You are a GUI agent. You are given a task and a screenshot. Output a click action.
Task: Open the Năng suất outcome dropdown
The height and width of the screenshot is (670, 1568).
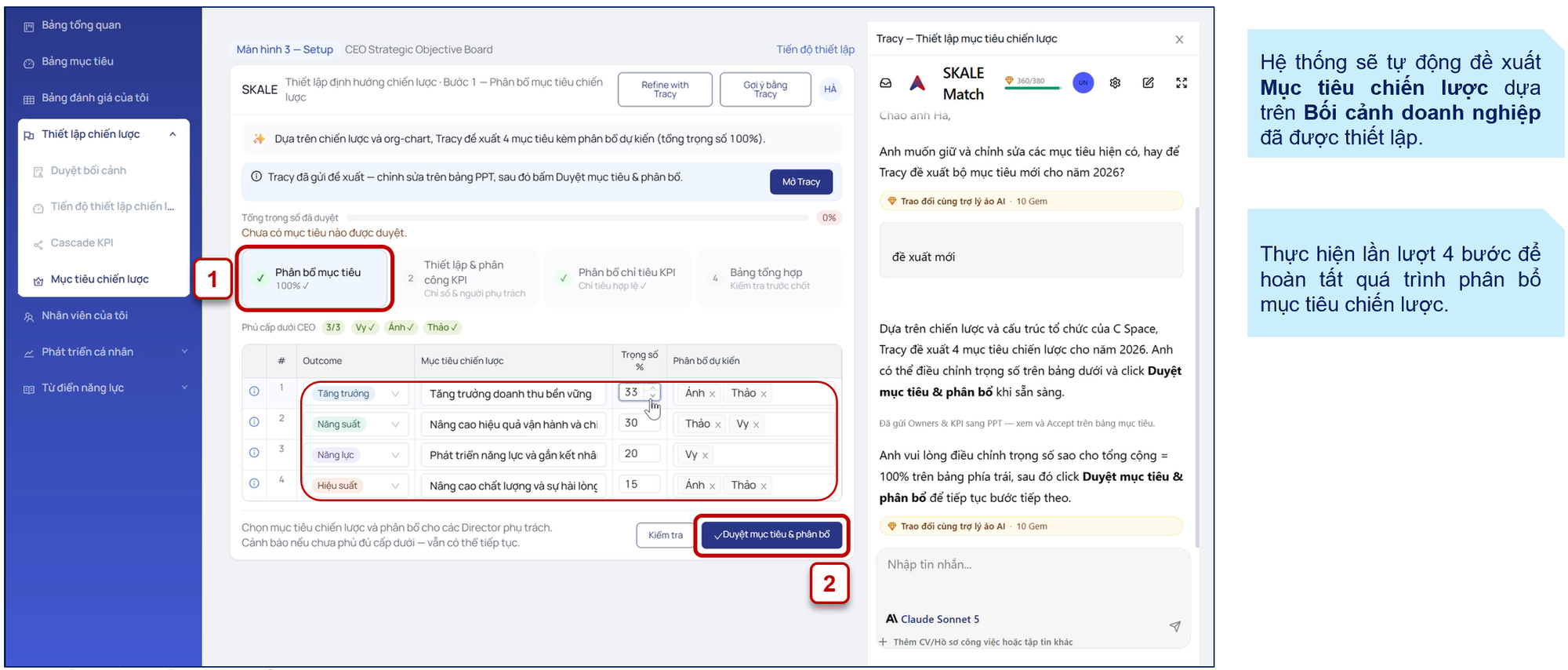click(356, 424)
